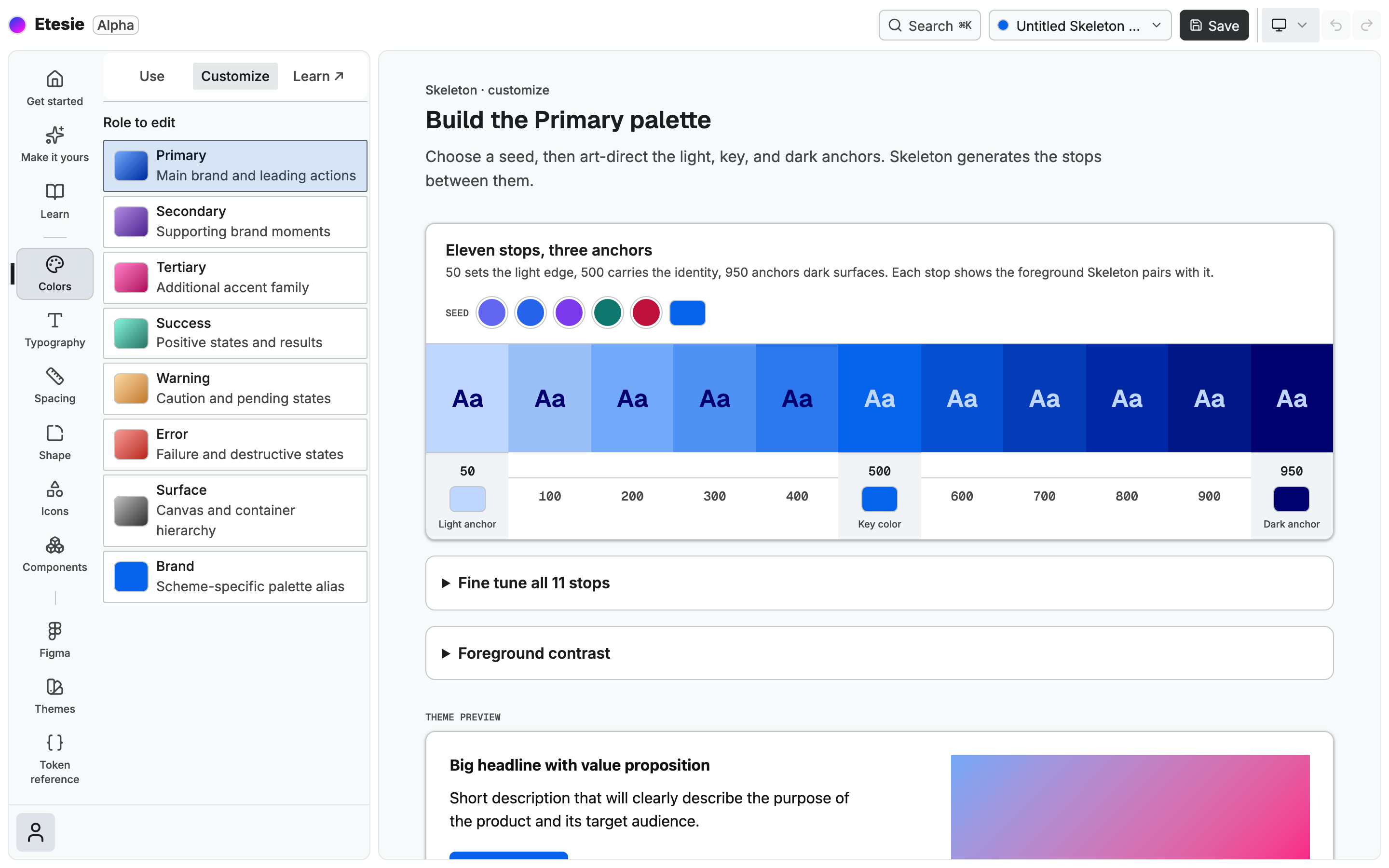Image resolution: width=1389 pixels, height=868 pixels.
Task: Switch to the Customize tab
Action: click(x=235, y=76)
